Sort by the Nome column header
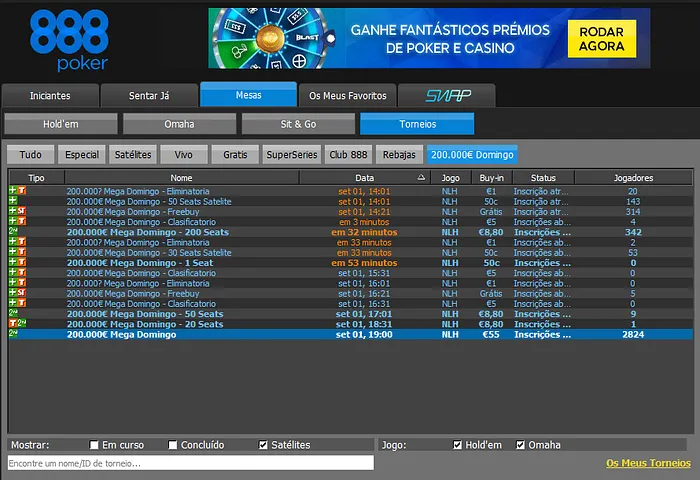This screenshot has height=480, width=700. tap(181, 178)
